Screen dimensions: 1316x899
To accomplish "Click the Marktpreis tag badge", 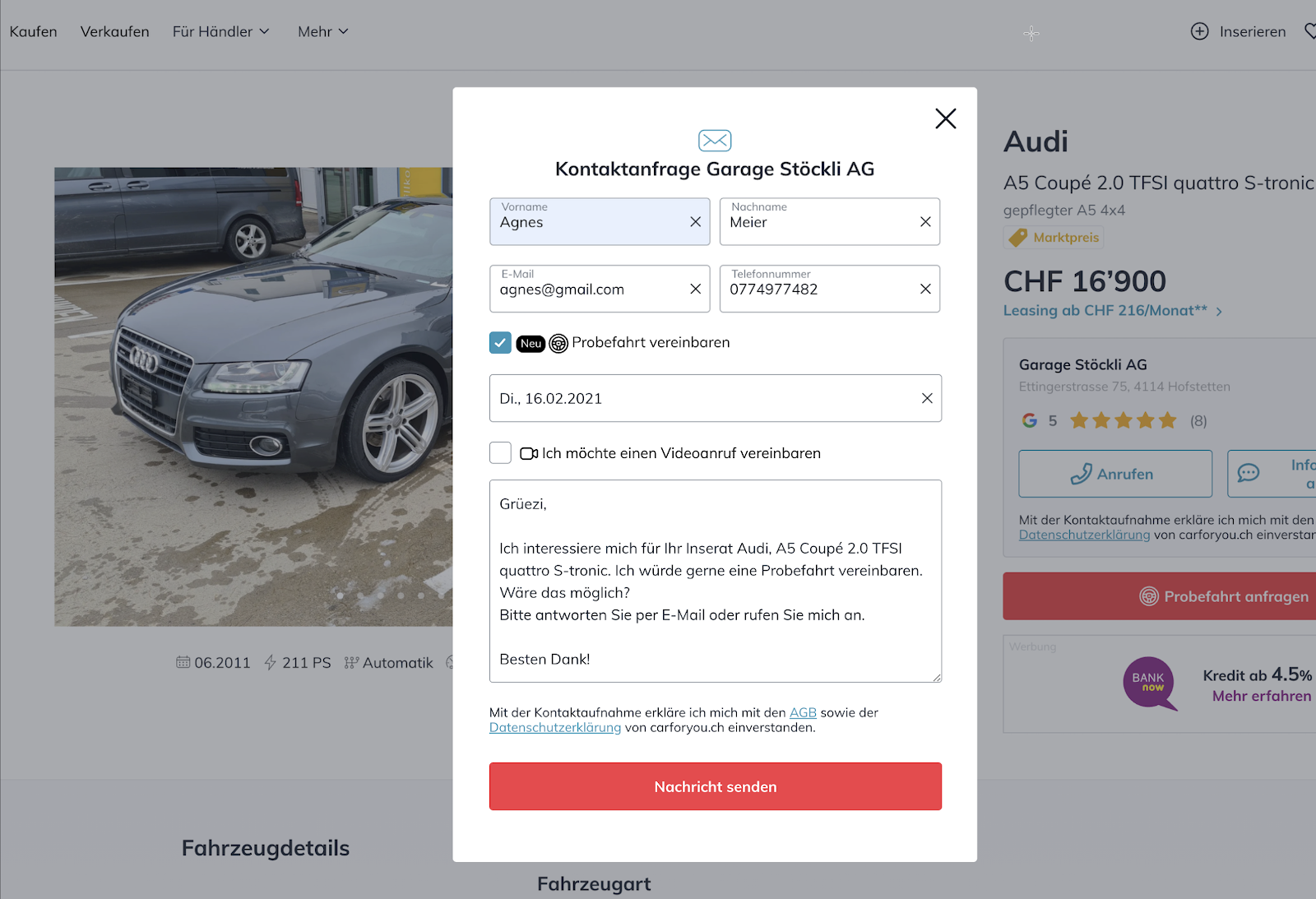I will (1054, 238).
